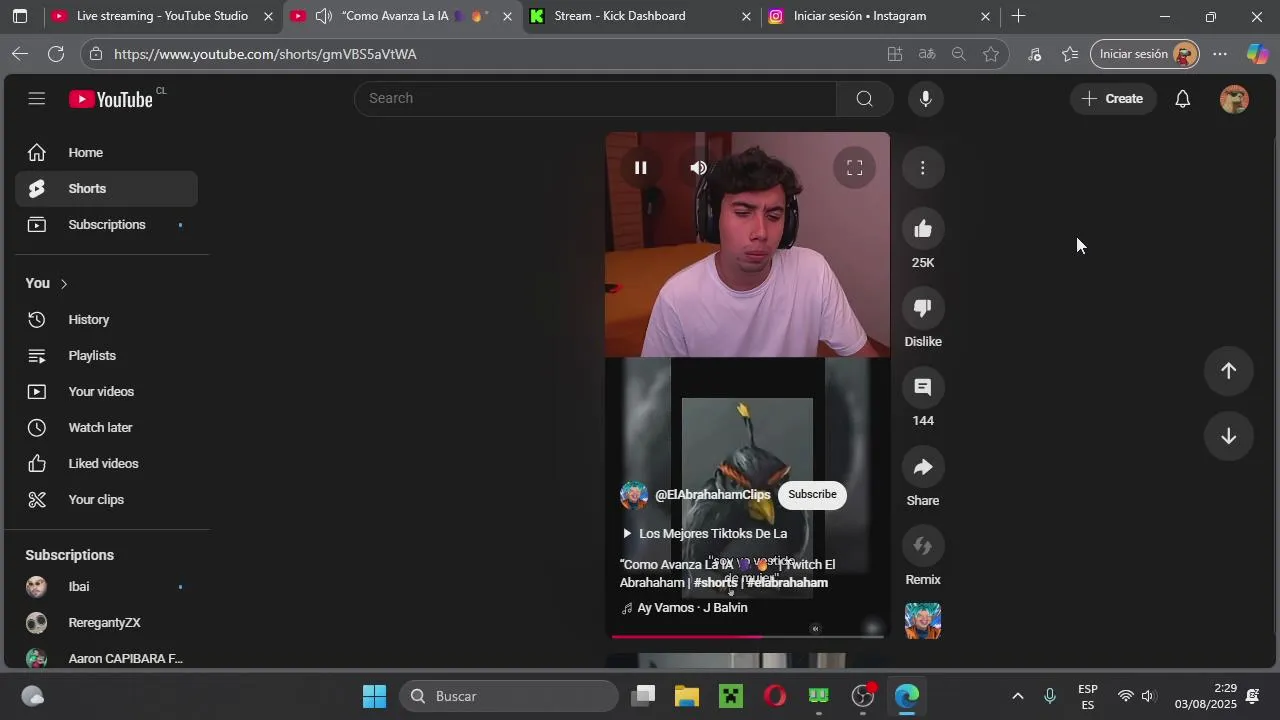Subscribe to @ElAbrahahamClips
The image size is (1280, 720).
(x=812, y=494)
